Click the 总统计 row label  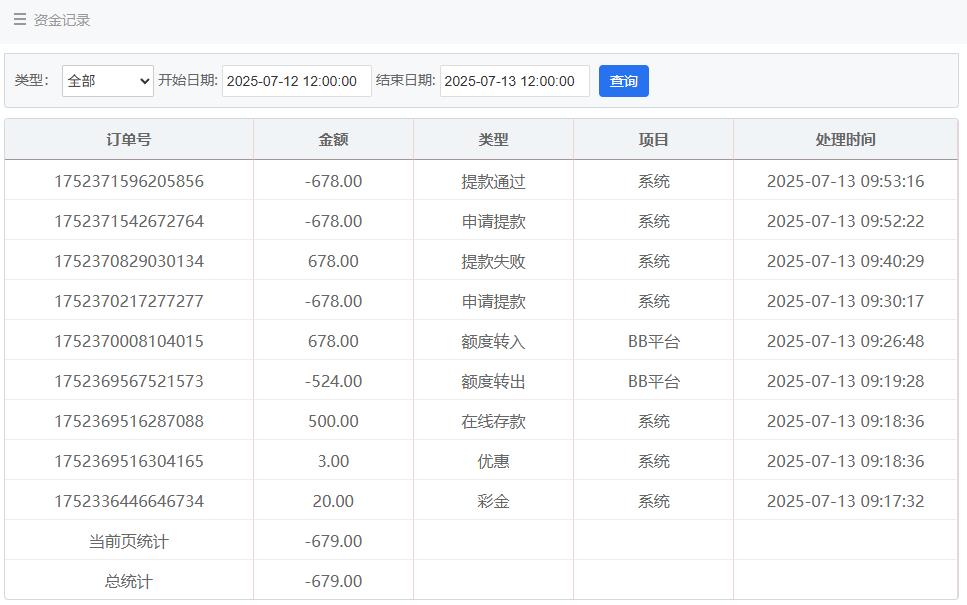coord(129,581)
